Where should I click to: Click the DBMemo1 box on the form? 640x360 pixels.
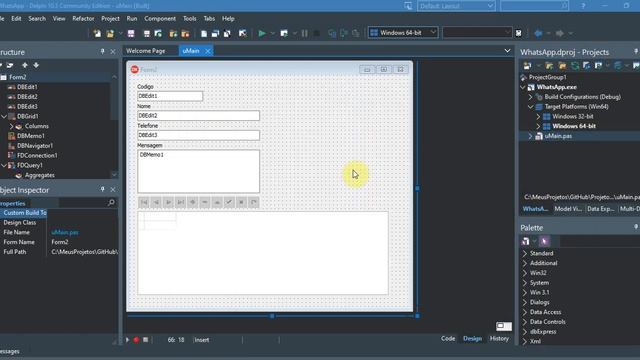pyautogui.click(x=198, y=171)
